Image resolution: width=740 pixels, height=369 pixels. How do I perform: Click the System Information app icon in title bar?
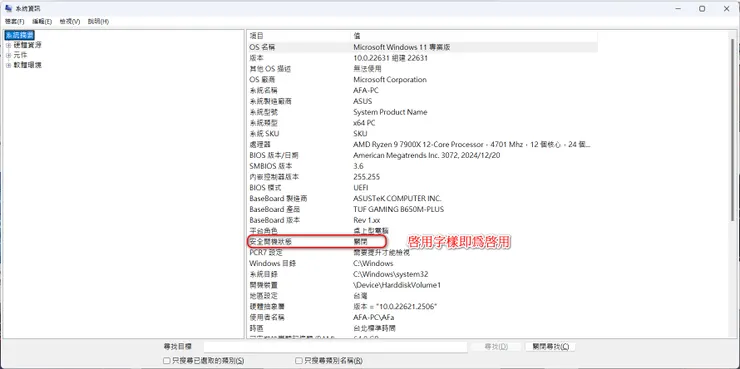tap(8, 8)
